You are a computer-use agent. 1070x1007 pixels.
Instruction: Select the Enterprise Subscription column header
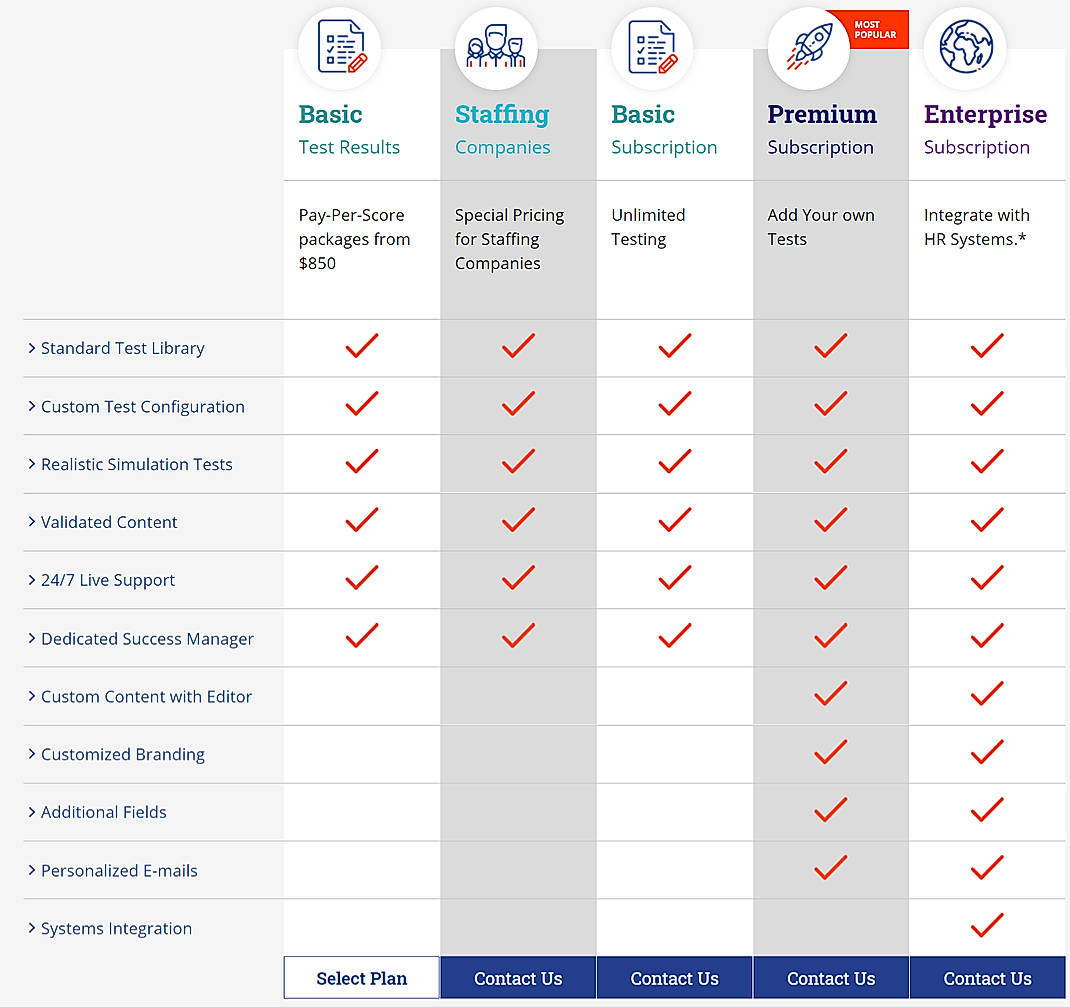985,128
